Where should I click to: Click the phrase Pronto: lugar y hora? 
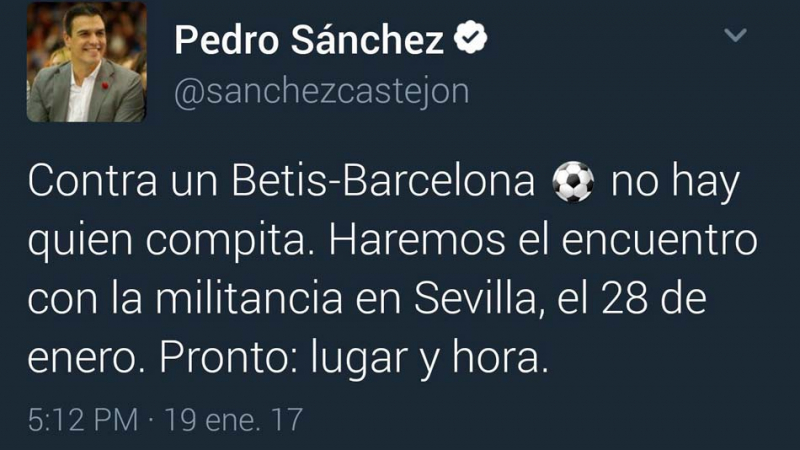coord(354,358)
